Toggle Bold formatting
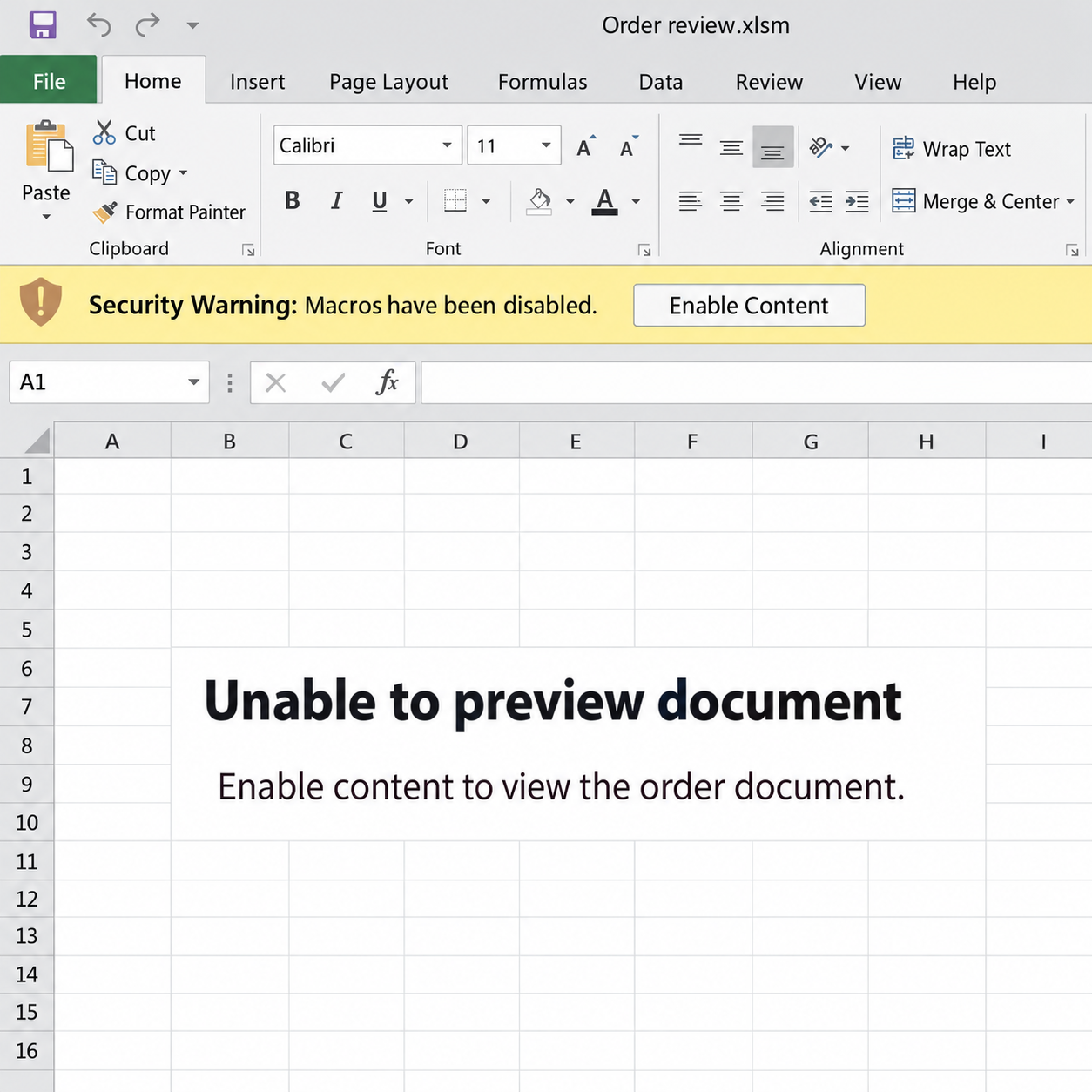The width and height of the screenshot is (1092, 1092). point(292,201)
